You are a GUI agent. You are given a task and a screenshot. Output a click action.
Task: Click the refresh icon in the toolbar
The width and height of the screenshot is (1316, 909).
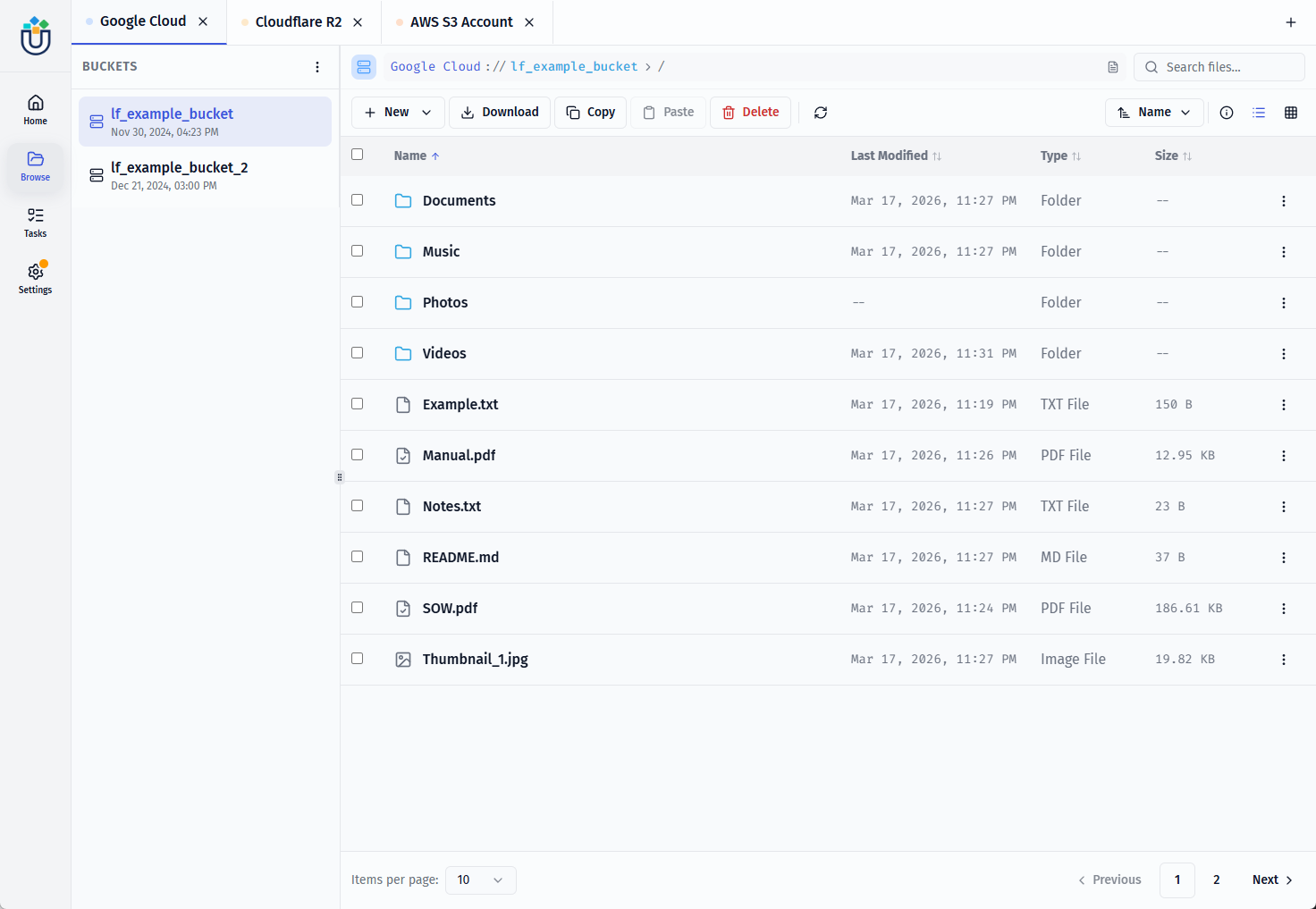[x=821, y=113]
